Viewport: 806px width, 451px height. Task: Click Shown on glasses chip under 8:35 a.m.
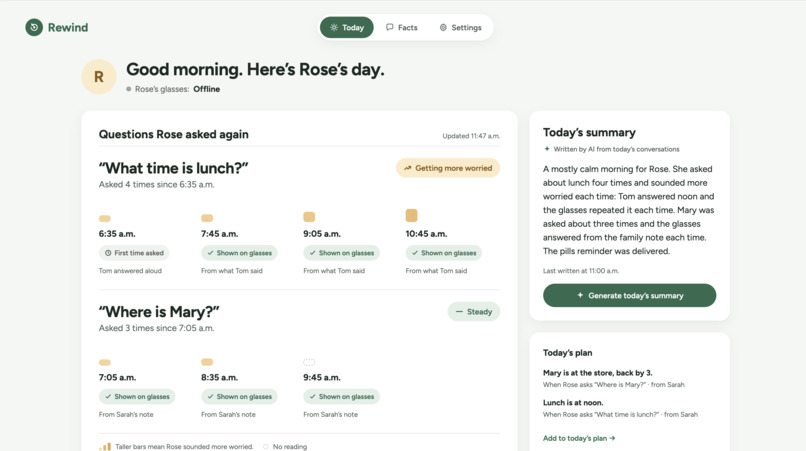(239, 396)
